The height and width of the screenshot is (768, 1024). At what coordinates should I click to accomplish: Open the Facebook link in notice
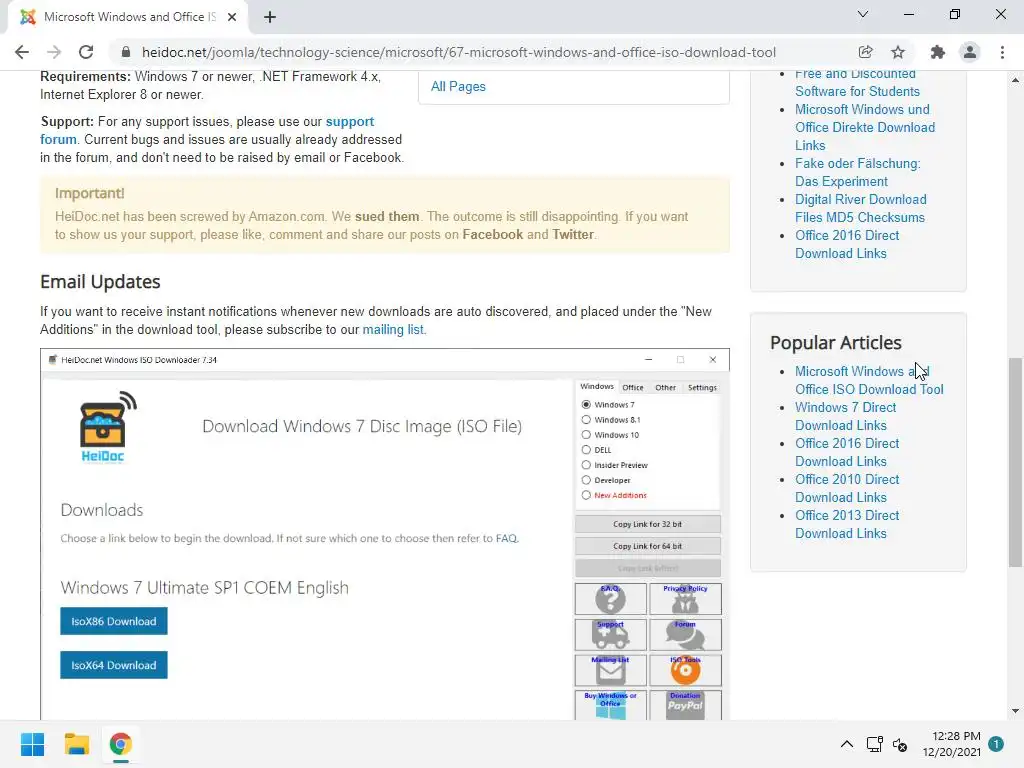tap(492, 234)
